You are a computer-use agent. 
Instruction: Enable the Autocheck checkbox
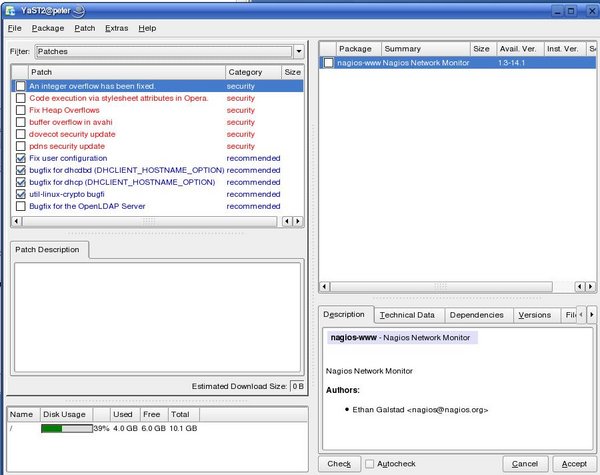point(371,464)
